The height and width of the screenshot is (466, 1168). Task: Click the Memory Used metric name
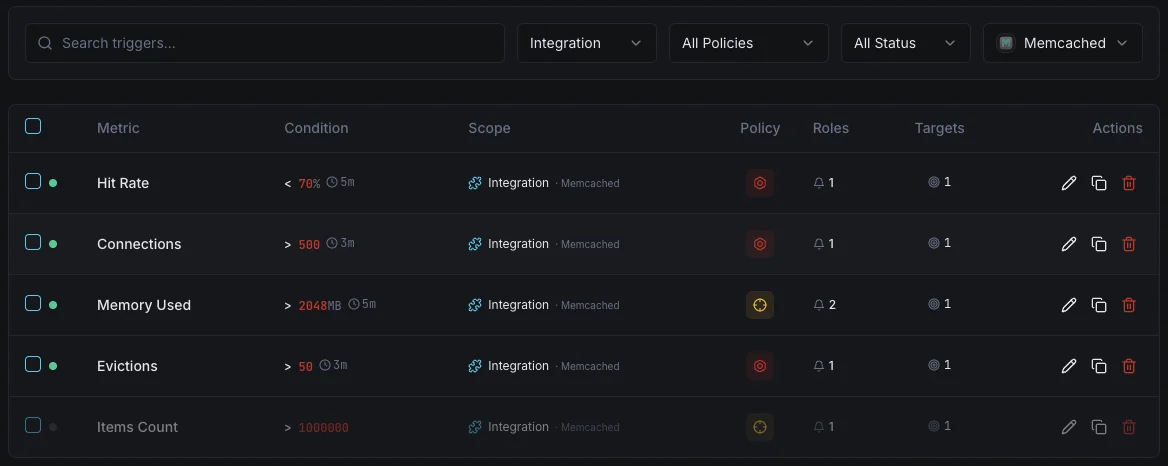pyautogui.click(x=144, y=305)
